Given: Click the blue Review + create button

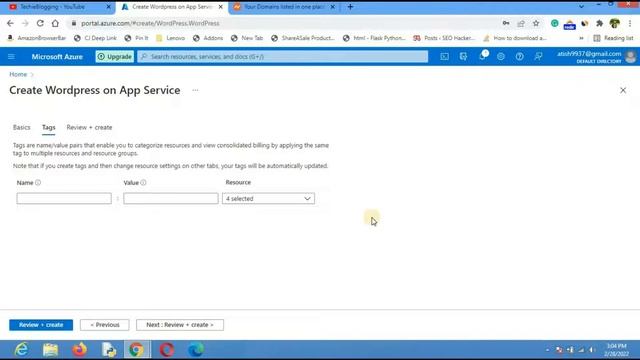Looking at the screenshot, I should tap(41, 325).
